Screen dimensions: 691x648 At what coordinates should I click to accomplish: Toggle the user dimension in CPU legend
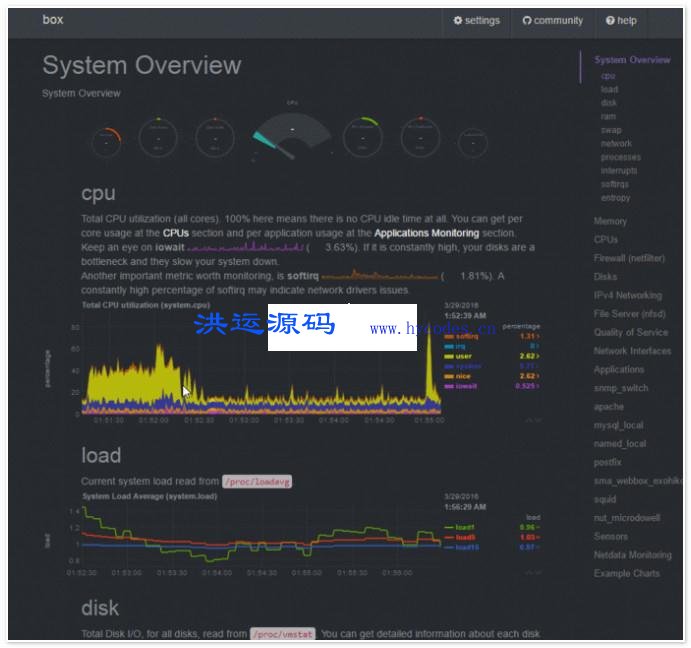click(x=458, y=356)
